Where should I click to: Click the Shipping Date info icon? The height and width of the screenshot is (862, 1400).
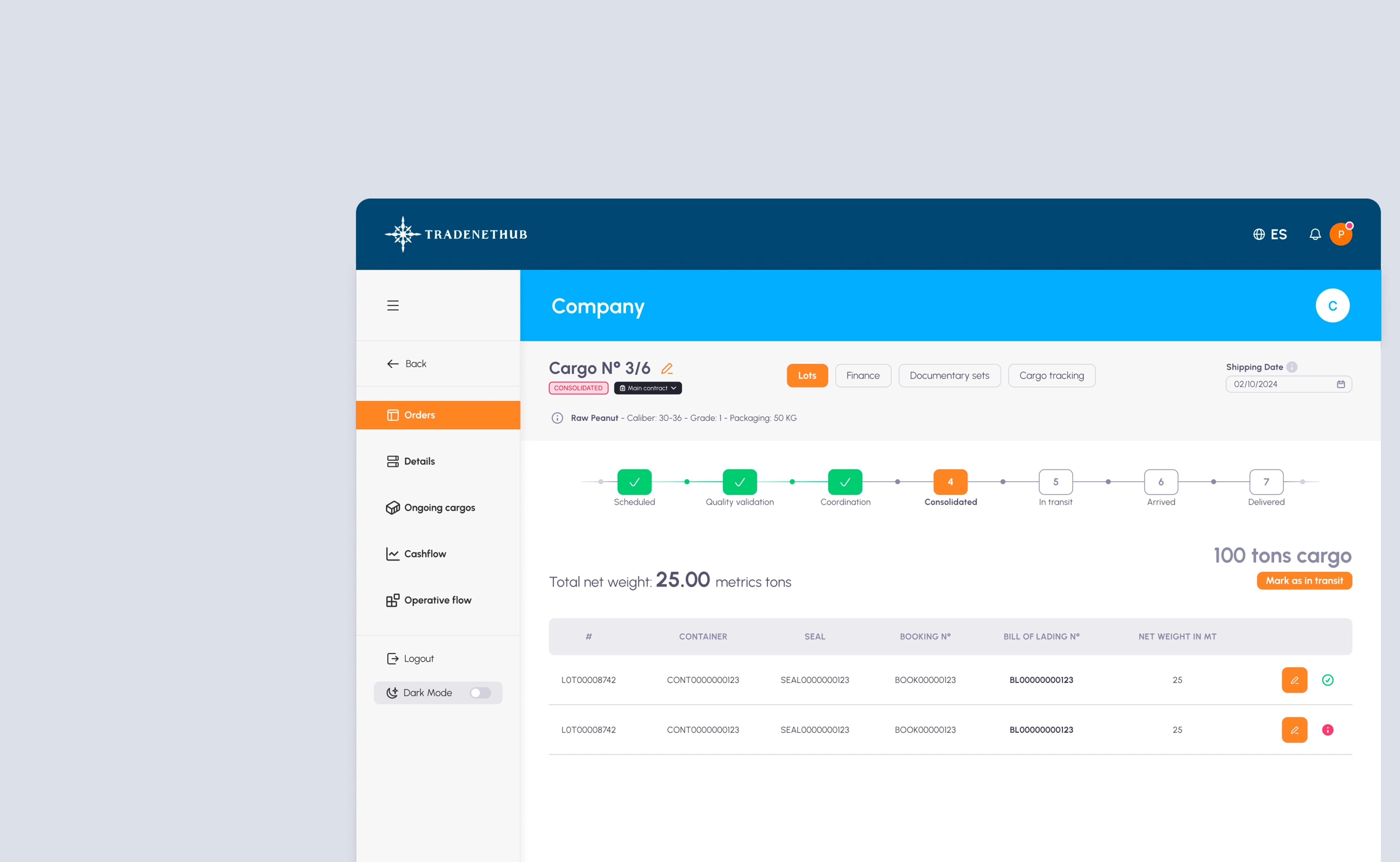1292,367
